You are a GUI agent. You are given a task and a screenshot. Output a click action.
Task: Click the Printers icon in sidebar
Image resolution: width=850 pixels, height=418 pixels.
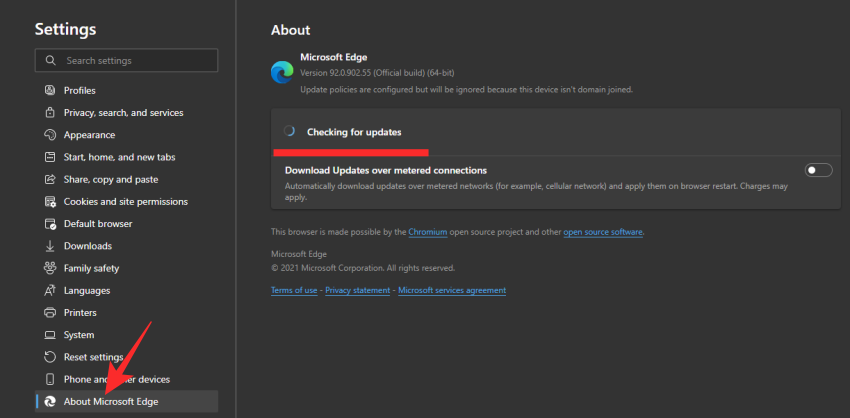pyautogui.click(x=50, y=313)
